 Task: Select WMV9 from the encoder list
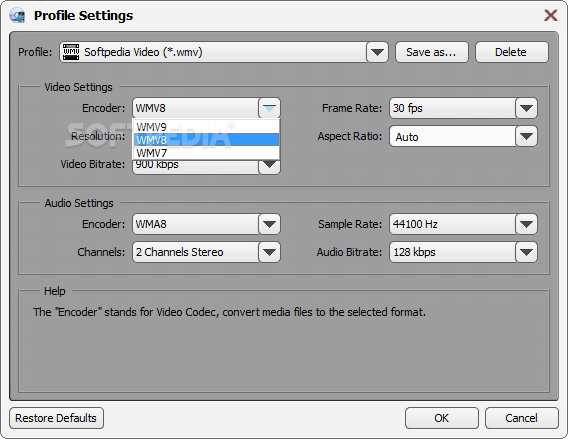click(x=206, y=127)
